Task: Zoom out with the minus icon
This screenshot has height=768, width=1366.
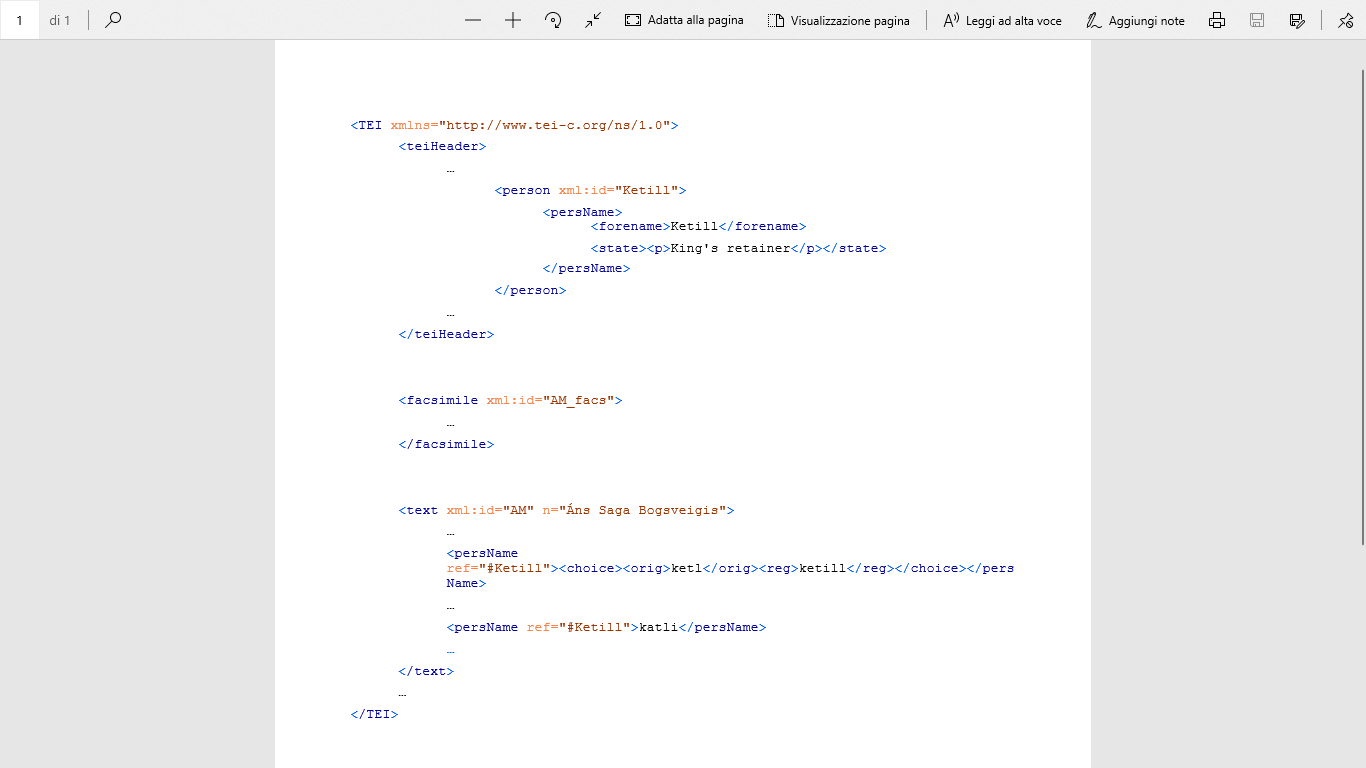Action: pos(473,20)
